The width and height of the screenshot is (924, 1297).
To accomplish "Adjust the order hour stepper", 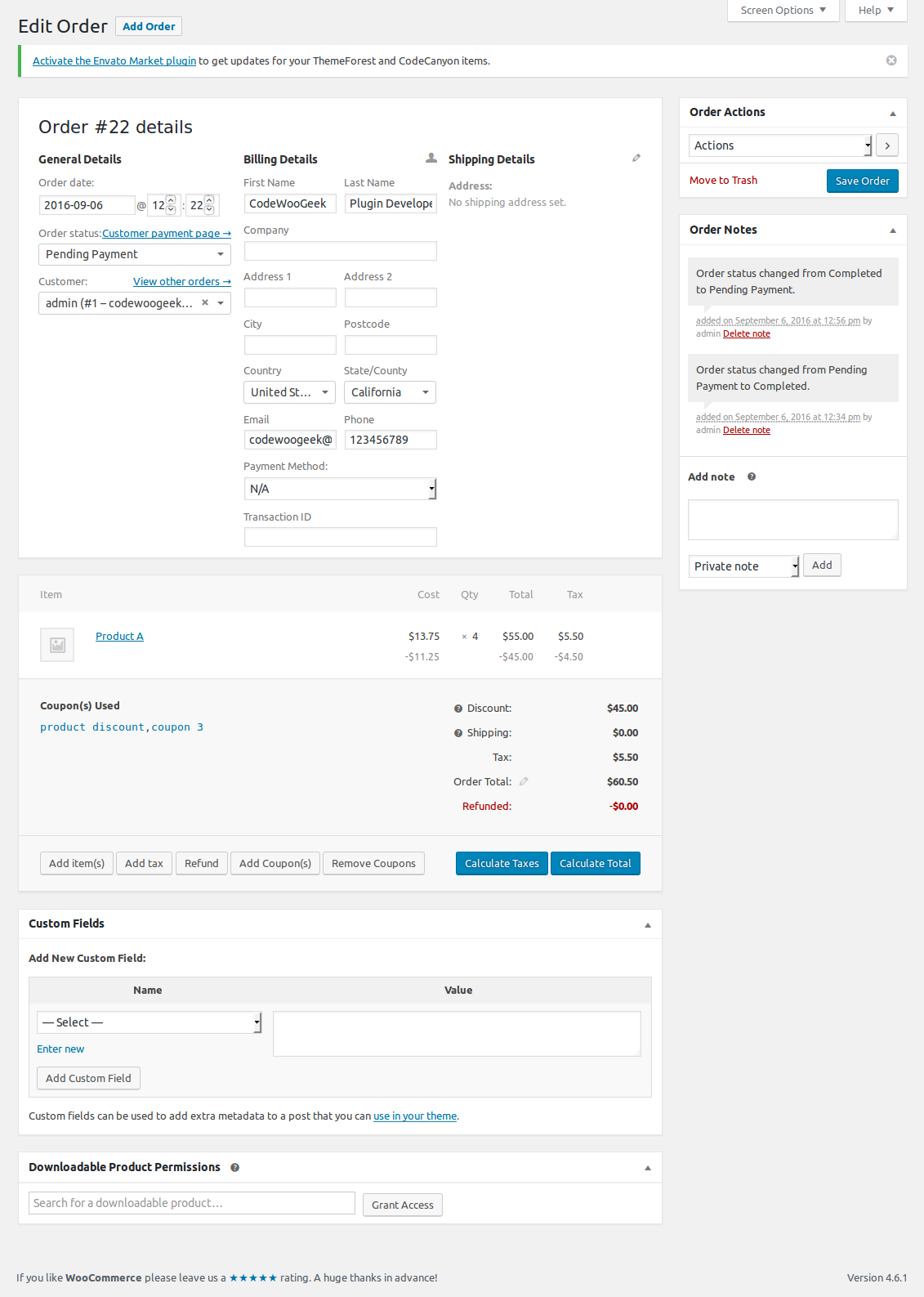I will click(171, 204).
